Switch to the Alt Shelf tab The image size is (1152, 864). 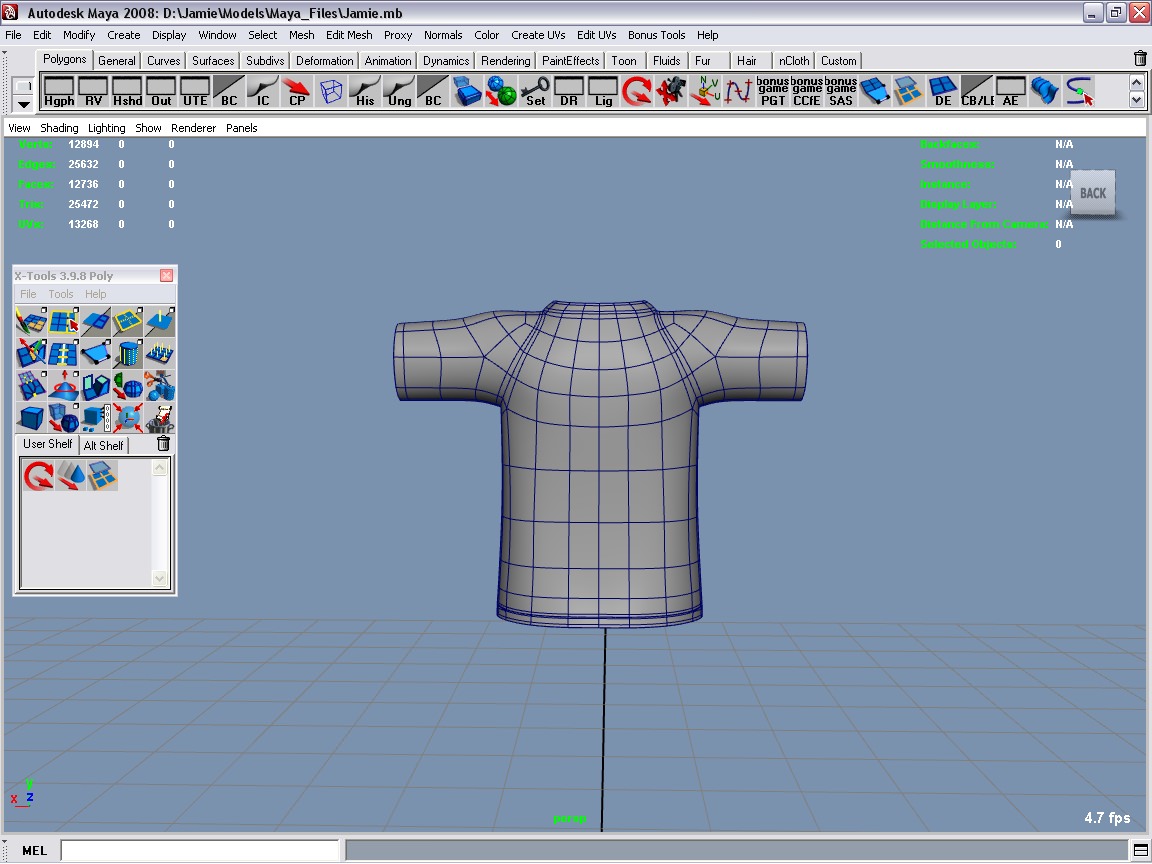tap(104, 445)
